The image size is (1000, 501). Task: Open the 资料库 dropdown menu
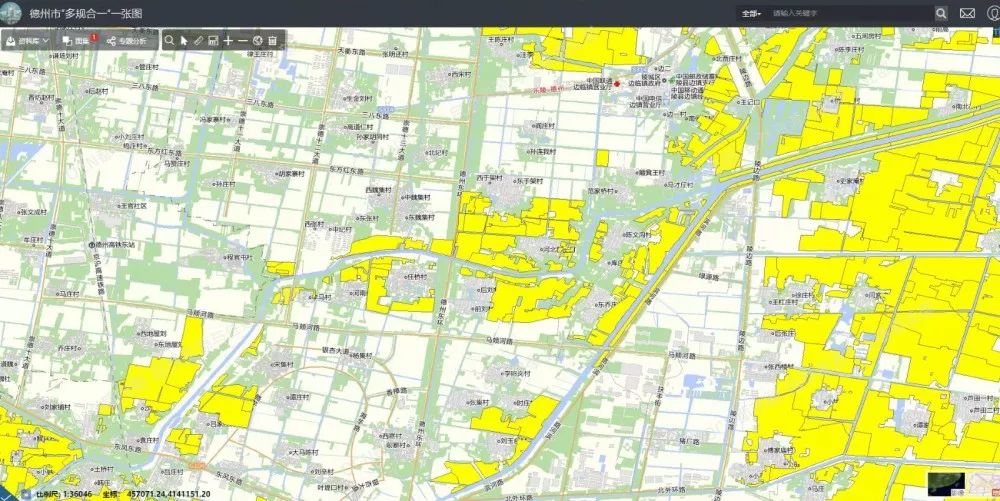click(x=27, y=41)
